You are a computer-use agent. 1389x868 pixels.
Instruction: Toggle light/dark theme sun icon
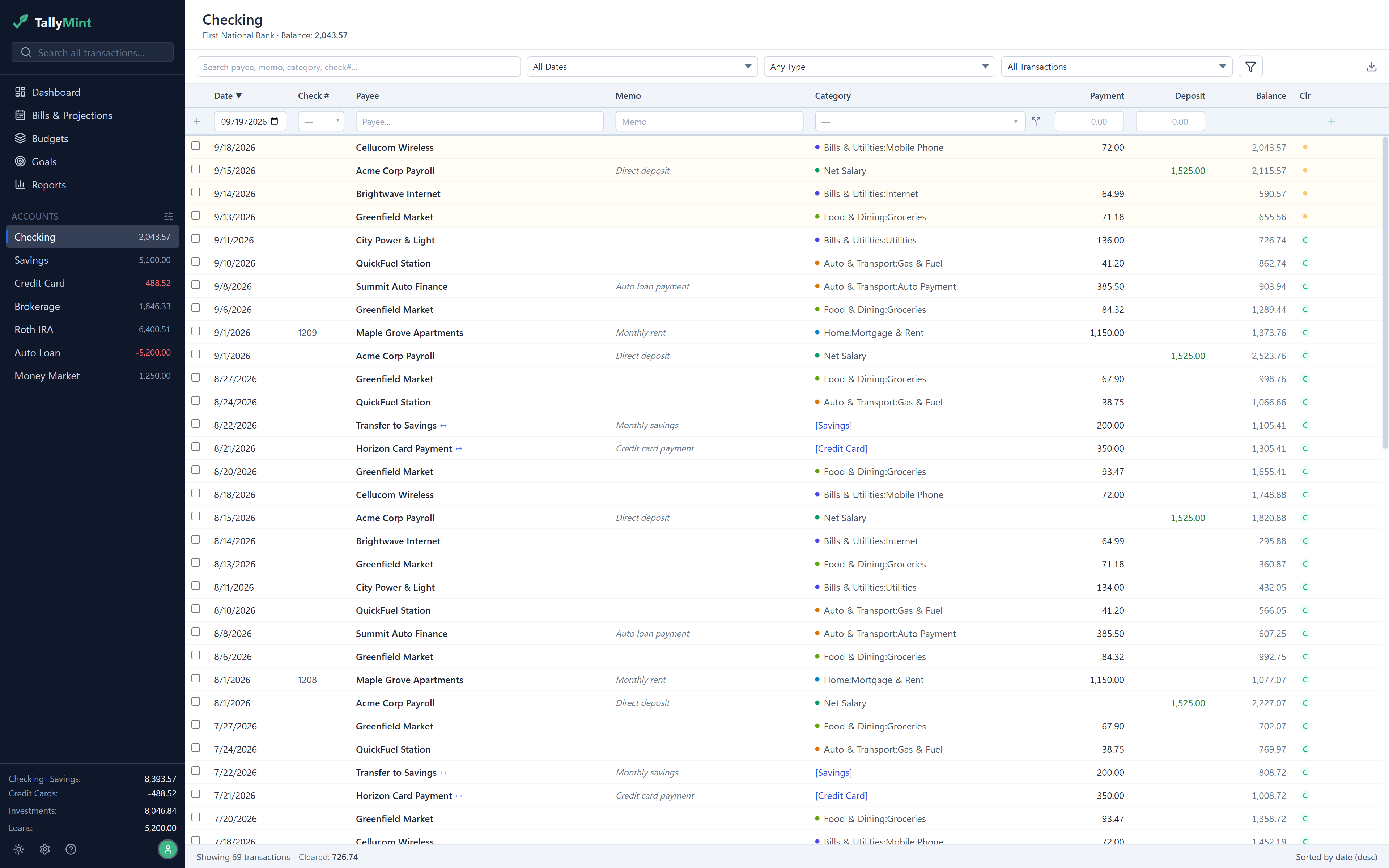(19, 849)
